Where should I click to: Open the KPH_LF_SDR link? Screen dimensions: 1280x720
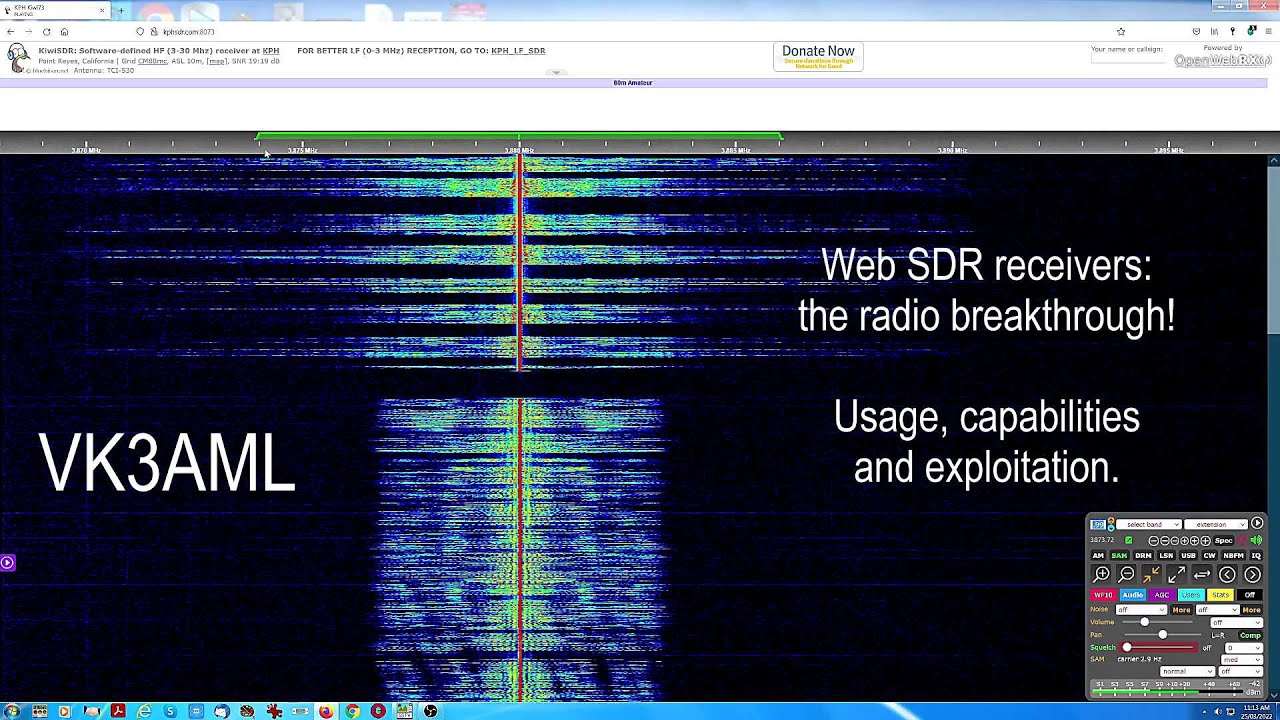click(x=518, y=50)
